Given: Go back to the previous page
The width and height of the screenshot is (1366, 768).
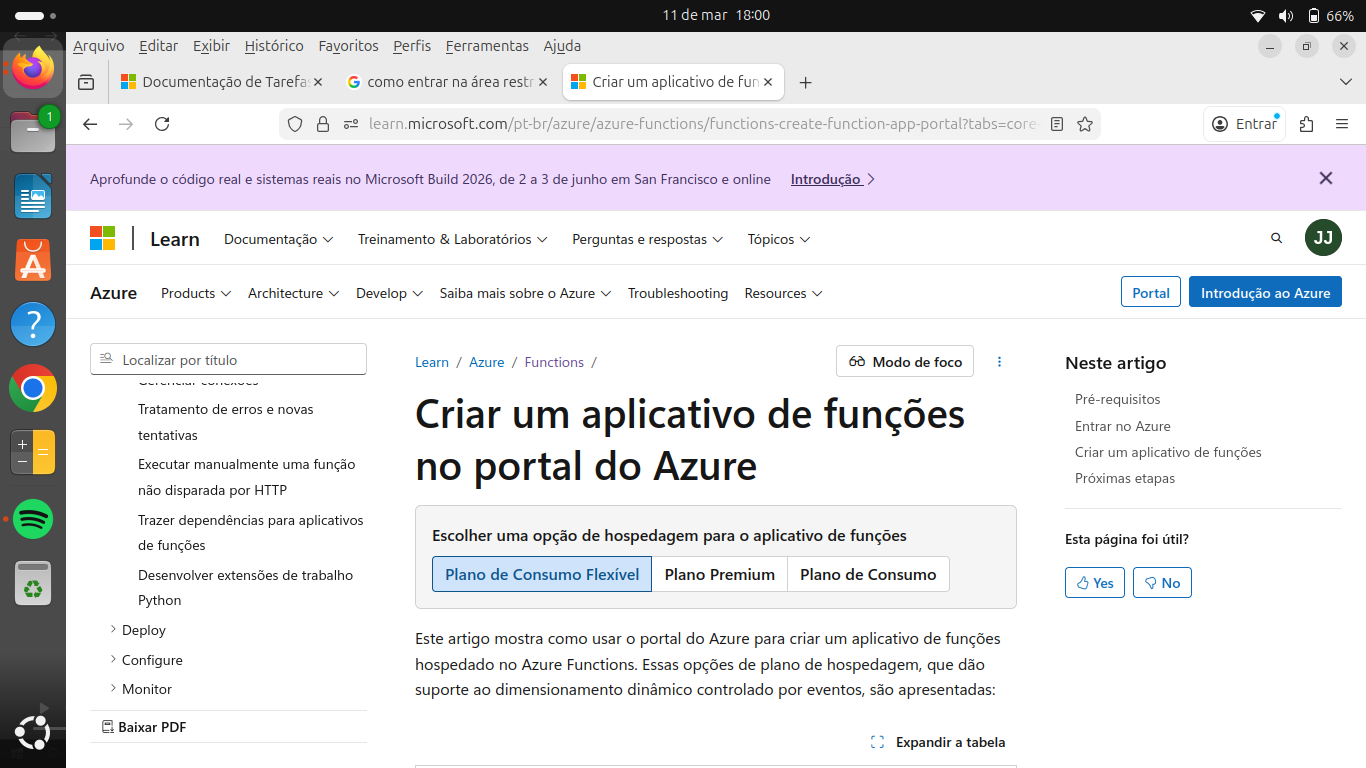Looking at the screenshot, I should pos(90,124).
